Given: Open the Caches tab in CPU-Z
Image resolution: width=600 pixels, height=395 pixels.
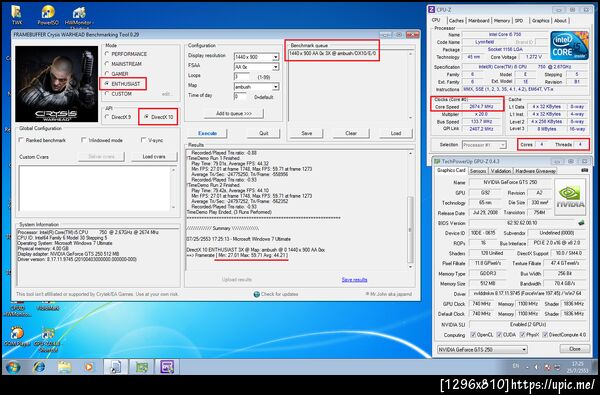Looking at the screenshot, I should pyautogui.click(x=456, y=21).
